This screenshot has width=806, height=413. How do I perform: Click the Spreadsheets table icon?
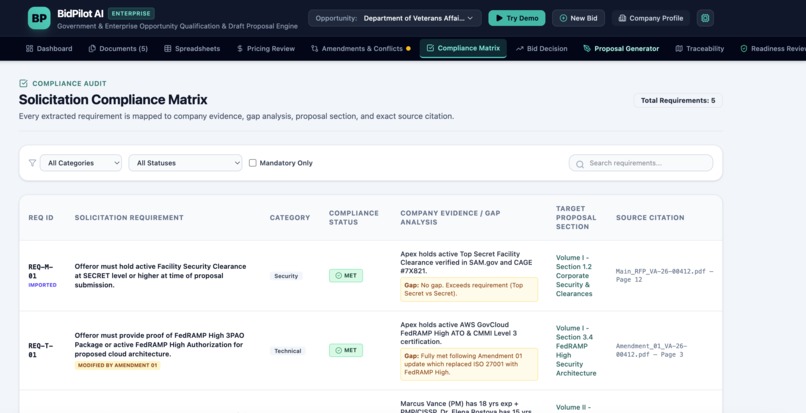pos(168,48)
